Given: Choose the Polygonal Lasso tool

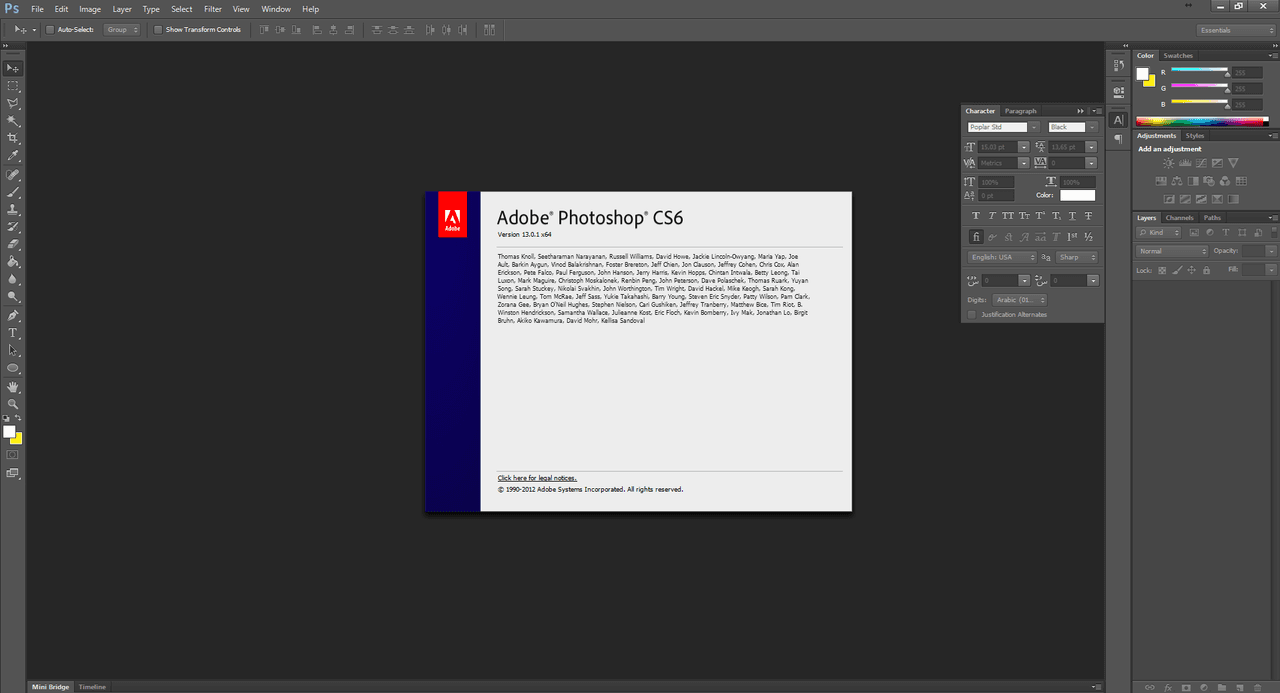Looking at the screenshot, I should pyautogui.click(x=13, y=103).
